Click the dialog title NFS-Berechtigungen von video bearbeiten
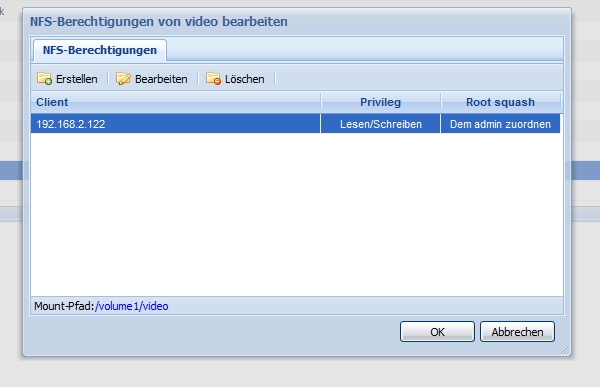This screenshot has width=600, height=387. click(159, 21)
